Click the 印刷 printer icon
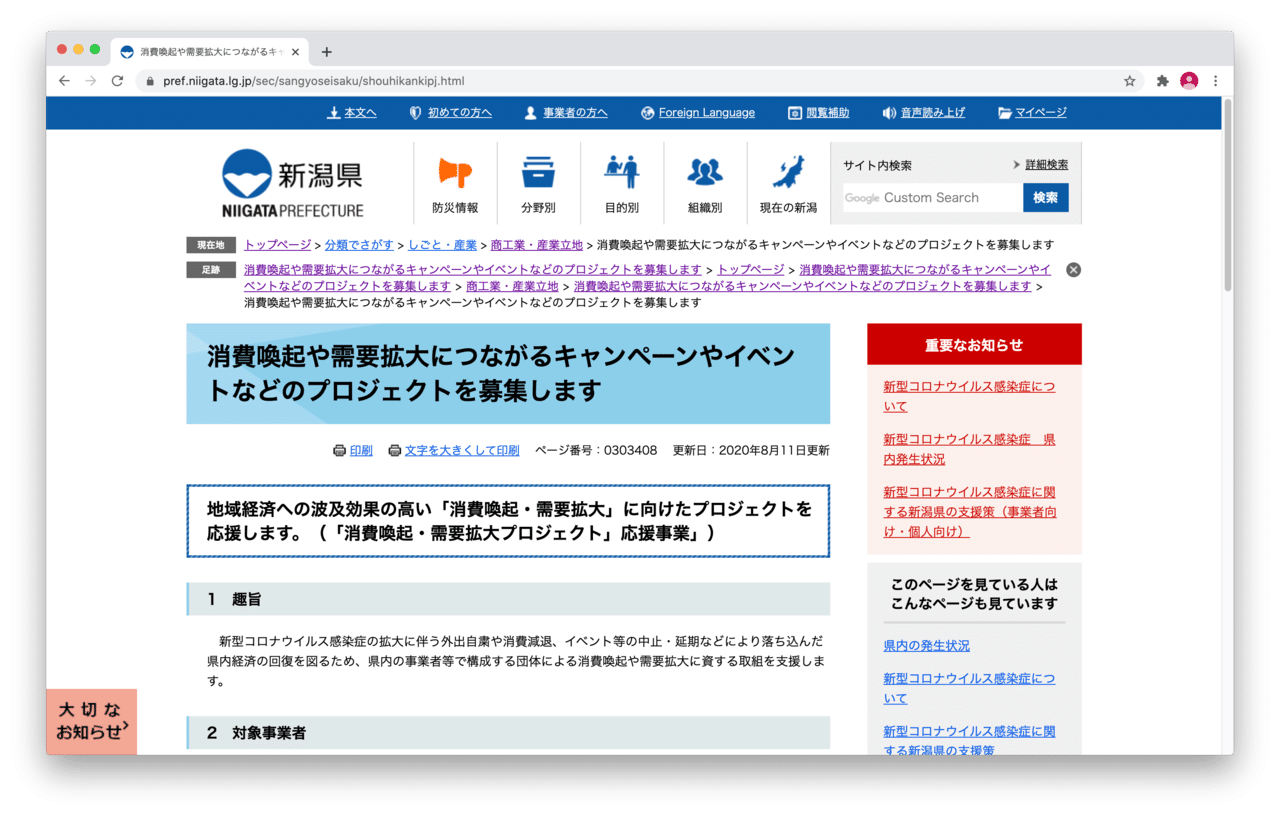 [x=340, y=450]
